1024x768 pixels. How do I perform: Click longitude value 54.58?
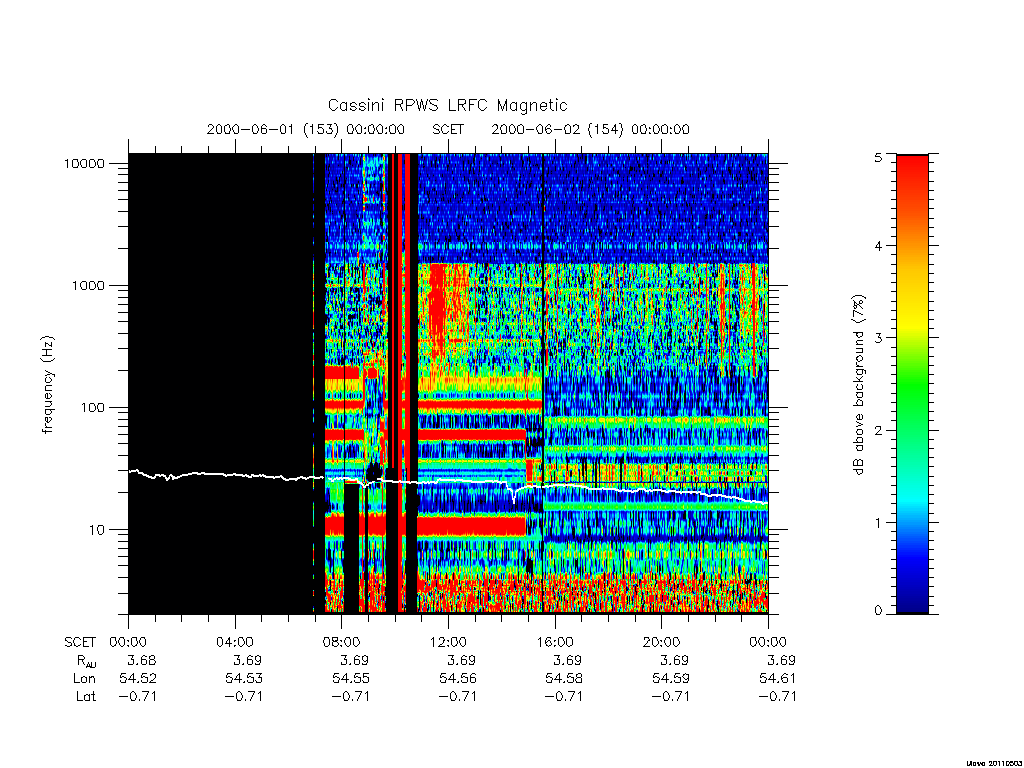pyautogui.click(x=564, y=679)
